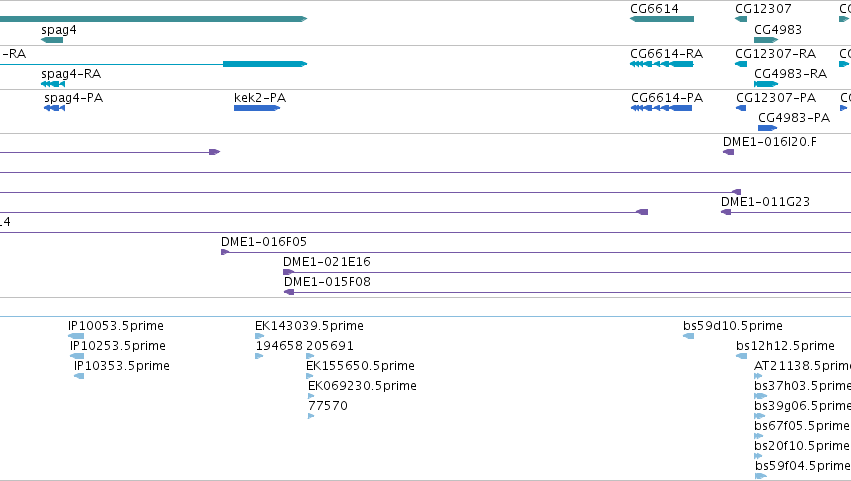Select the teal gene arrow beneath CG6614

[662, 19]
